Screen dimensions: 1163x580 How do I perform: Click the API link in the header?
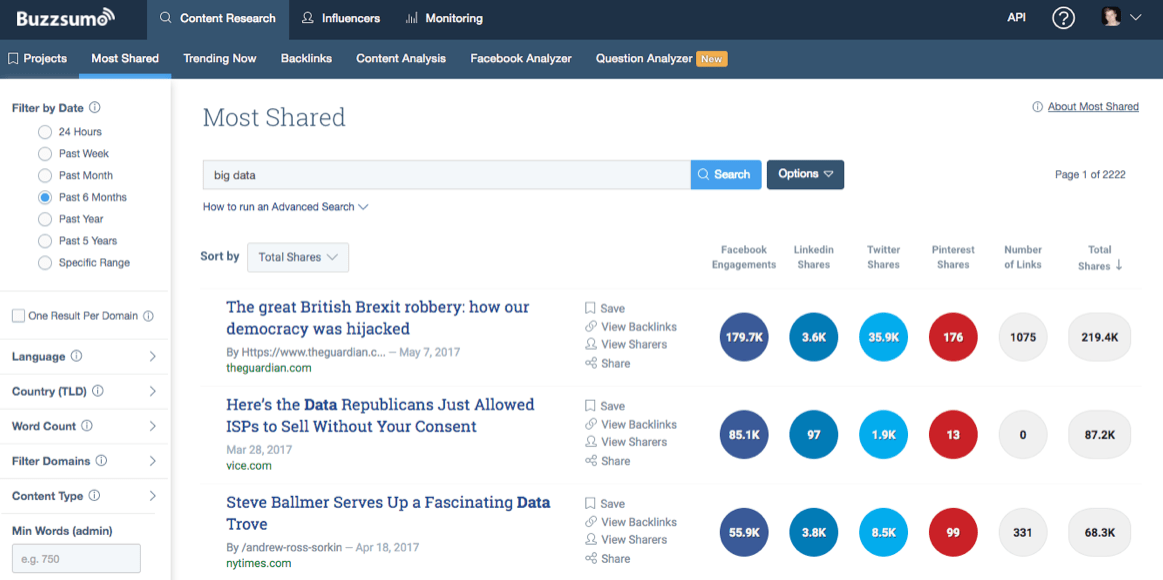(1017, 18)
